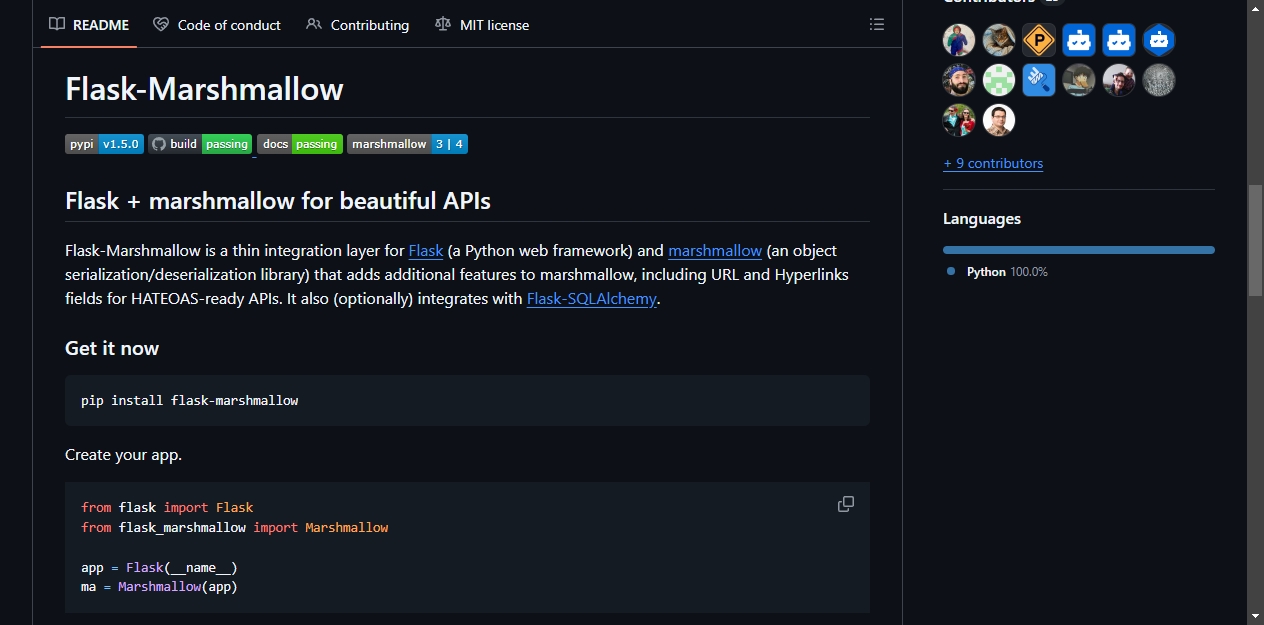
Task: Open the anime character with duck bill avatar
Action: (x=1079, y=80)
